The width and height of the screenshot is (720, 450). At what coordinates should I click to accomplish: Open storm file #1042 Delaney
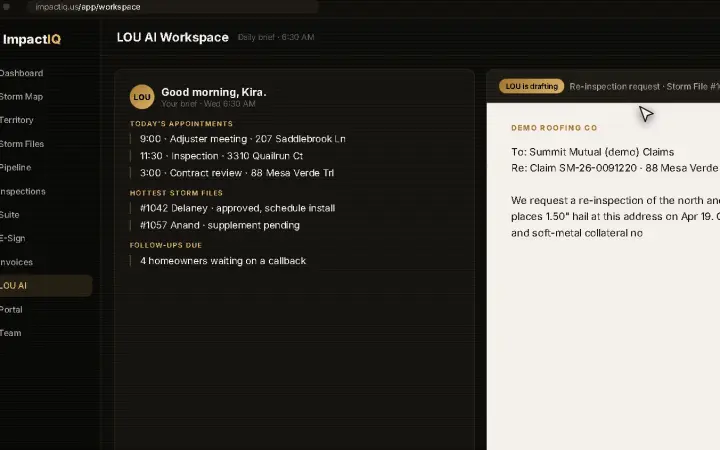tap(237, 208)
